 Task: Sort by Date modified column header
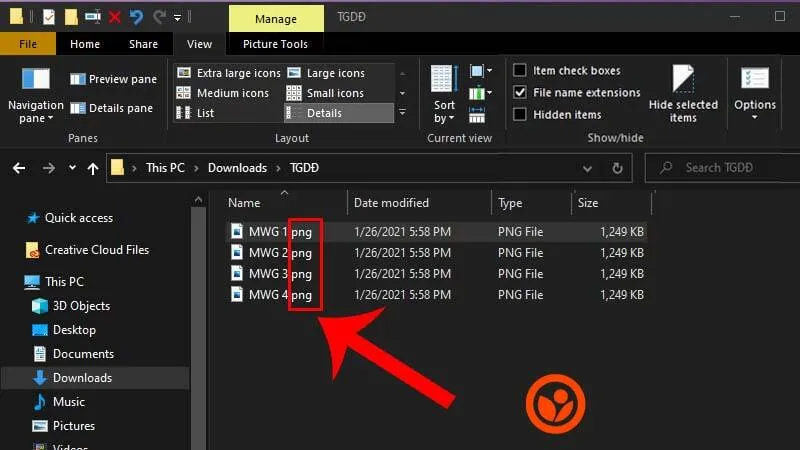[419, 203]
